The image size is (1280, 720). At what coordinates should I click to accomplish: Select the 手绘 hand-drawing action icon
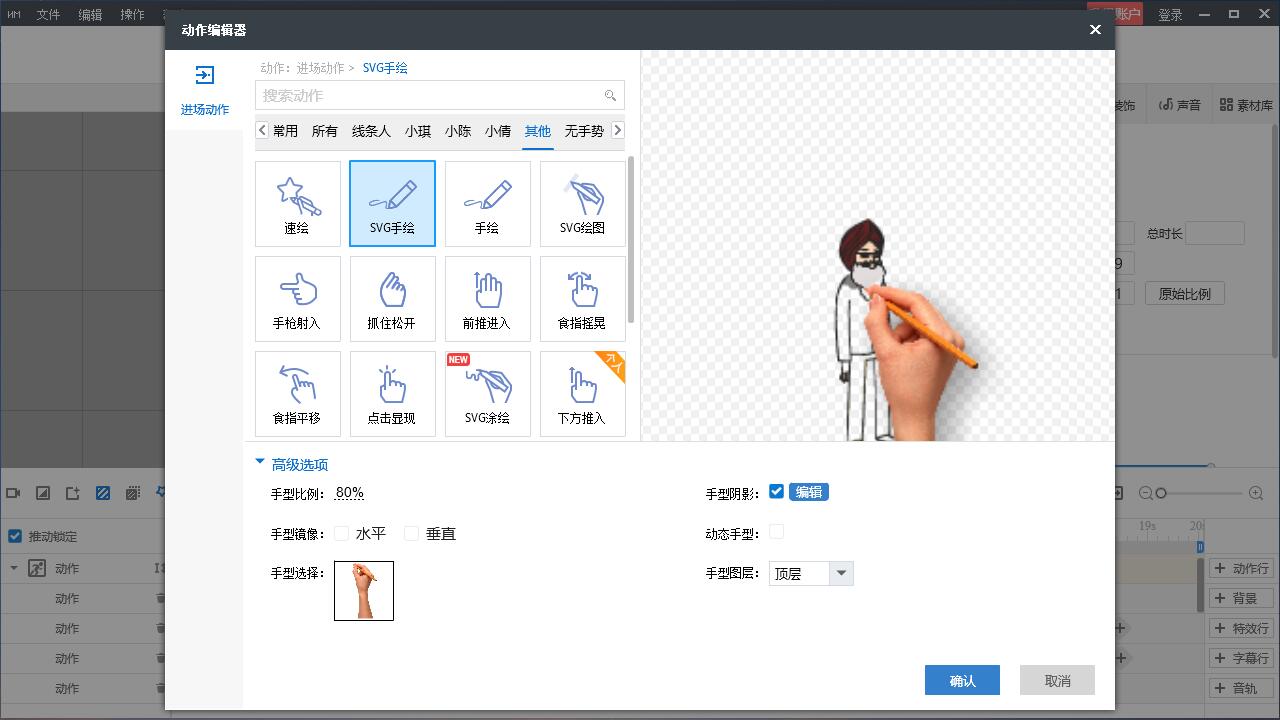tap(487, 203)
